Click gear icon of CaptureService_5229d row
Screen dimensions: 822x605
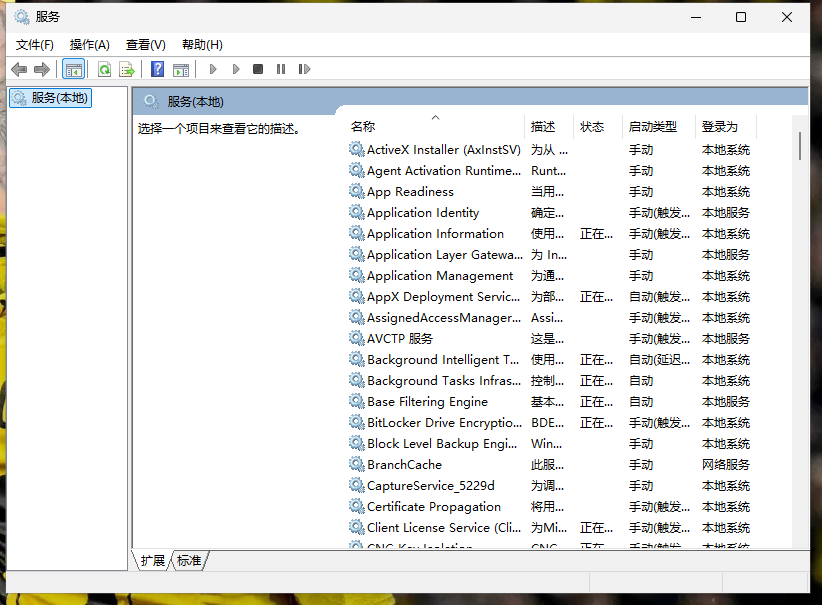(x=356, y=485)
